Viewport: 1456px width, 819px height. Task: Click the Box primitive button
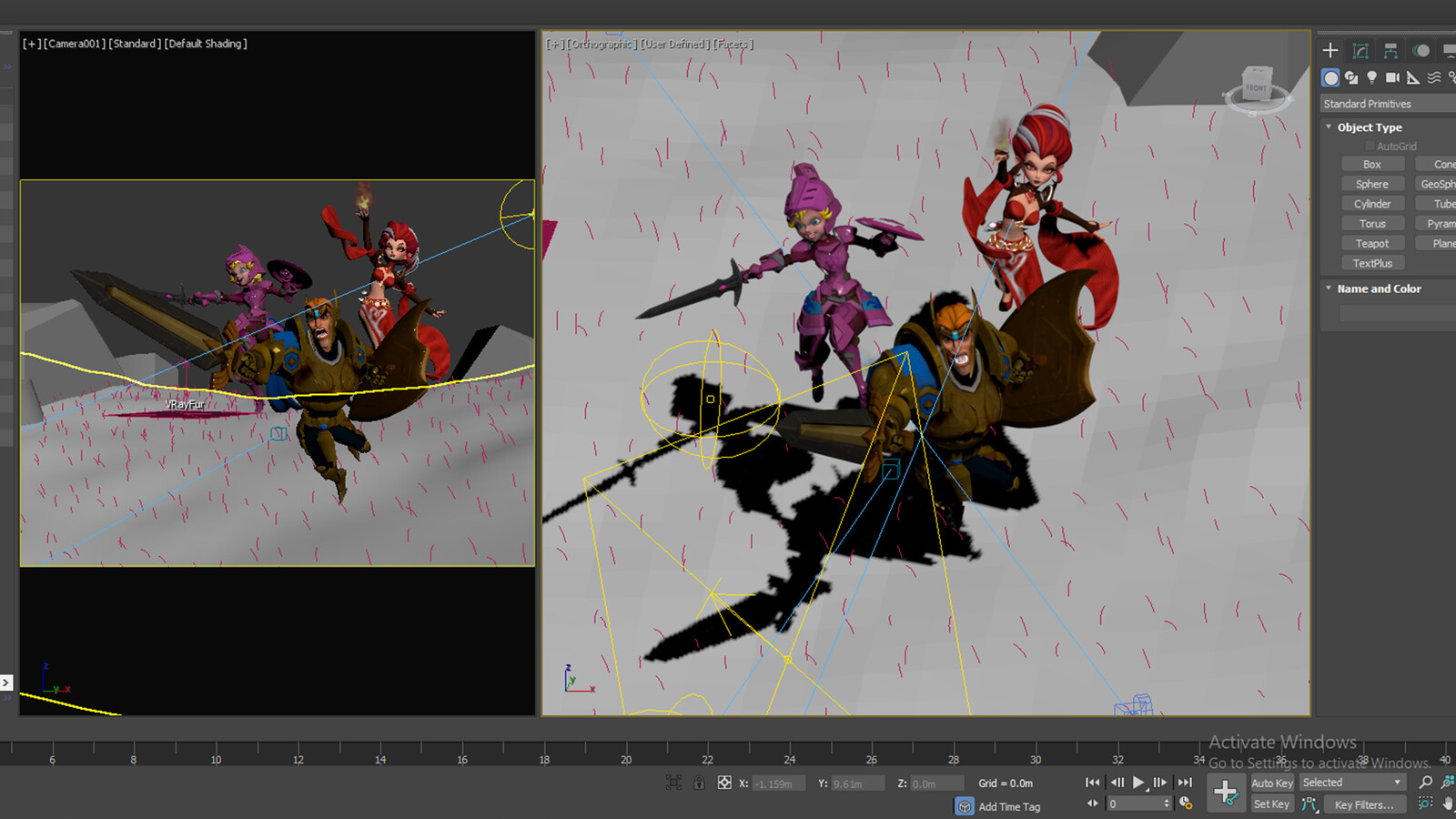[x=1372, y=165]
